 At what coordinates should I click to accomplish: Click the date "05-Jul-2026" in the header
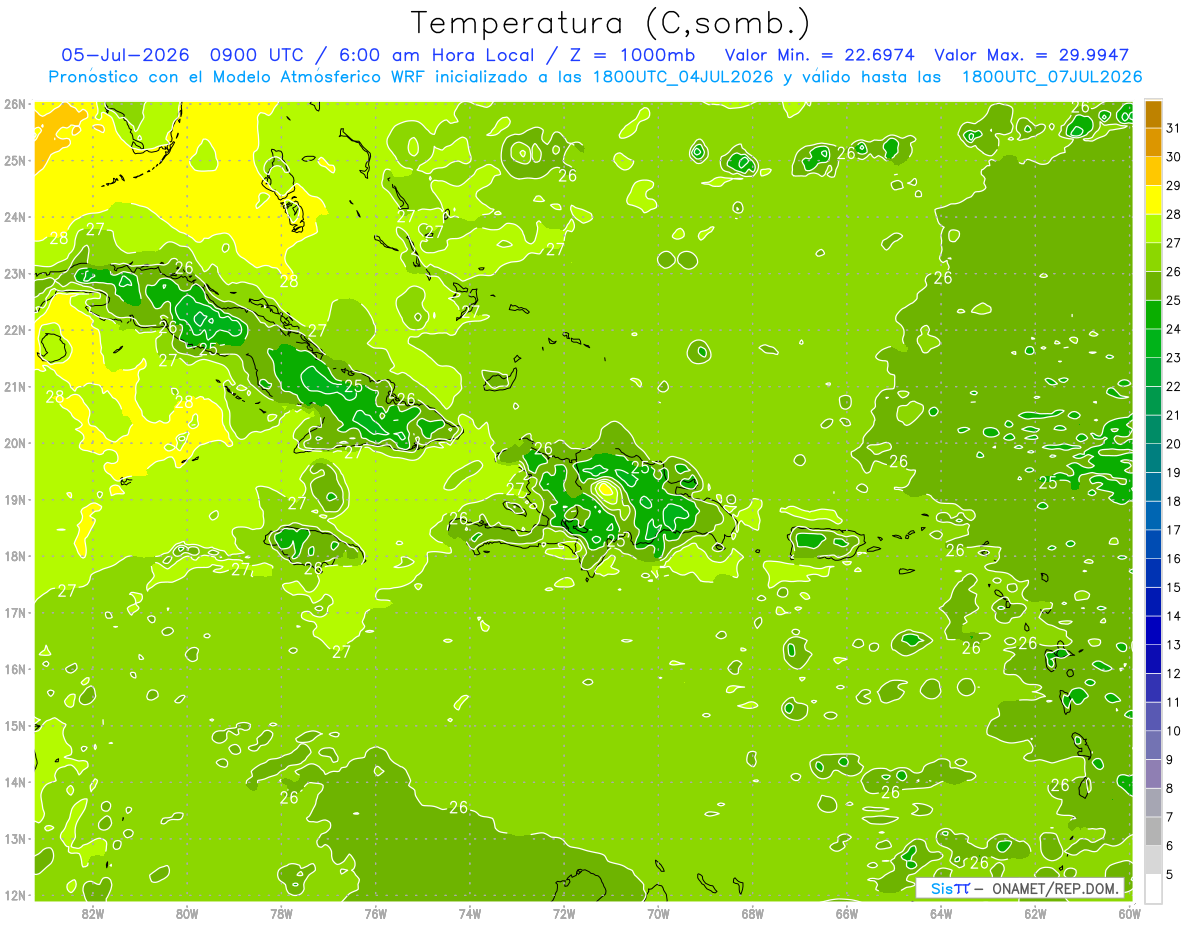125,55
